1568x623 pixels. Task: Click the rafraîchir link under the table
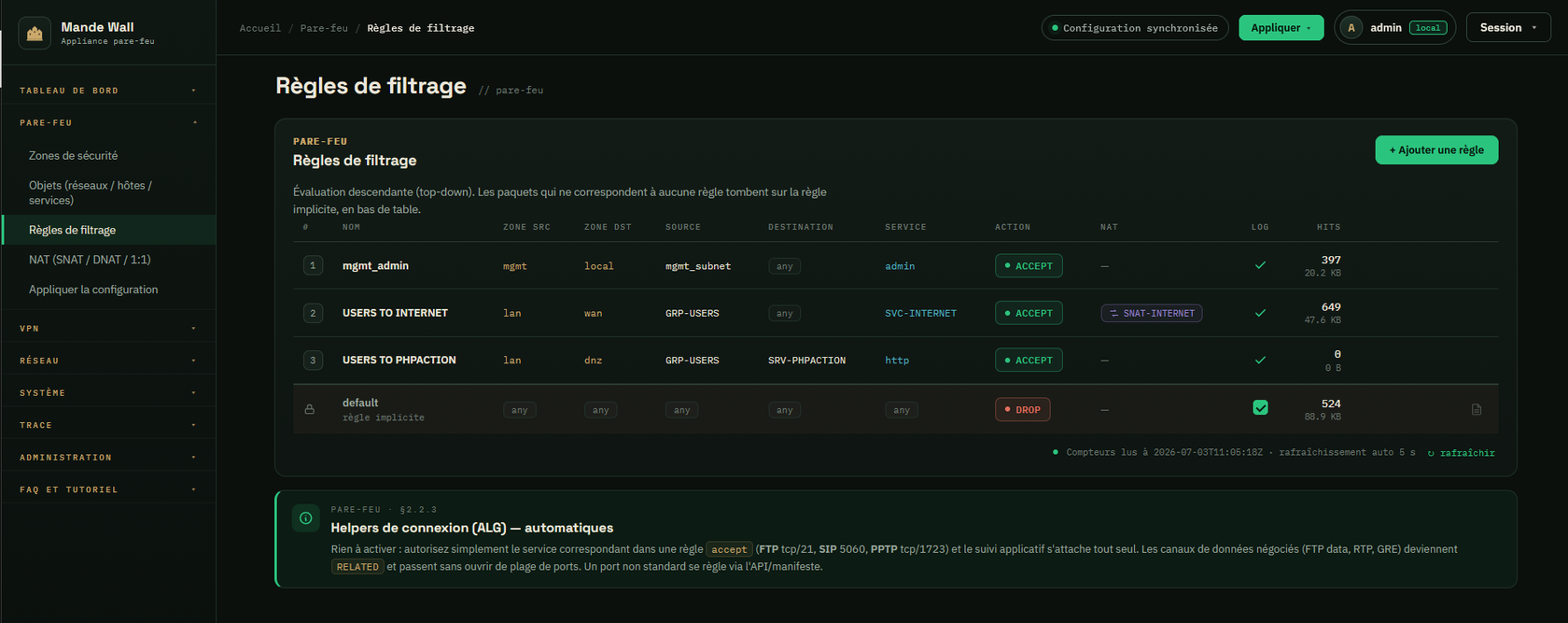coord(1461,453)
